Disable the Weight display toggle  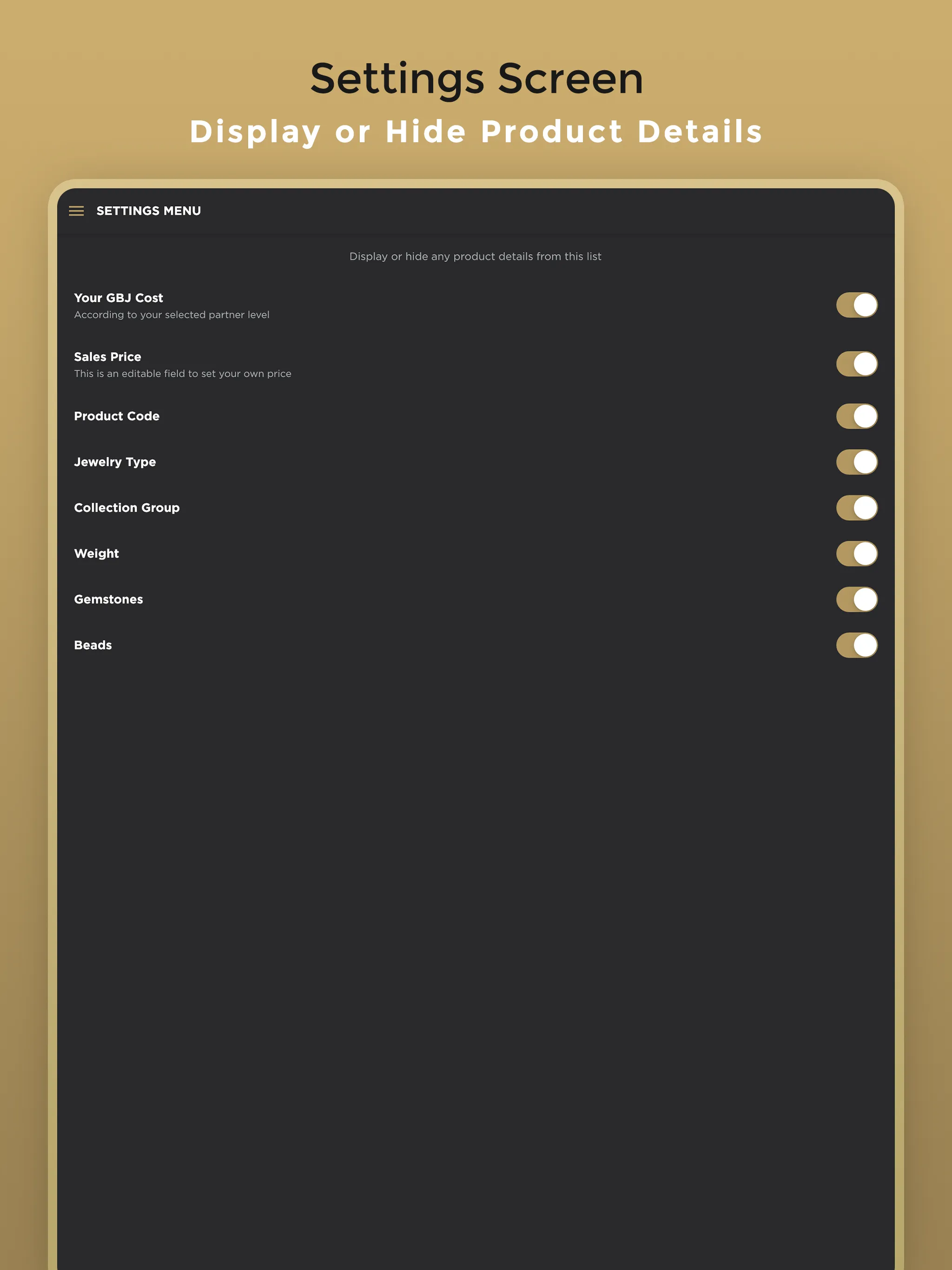coord(855,553)
